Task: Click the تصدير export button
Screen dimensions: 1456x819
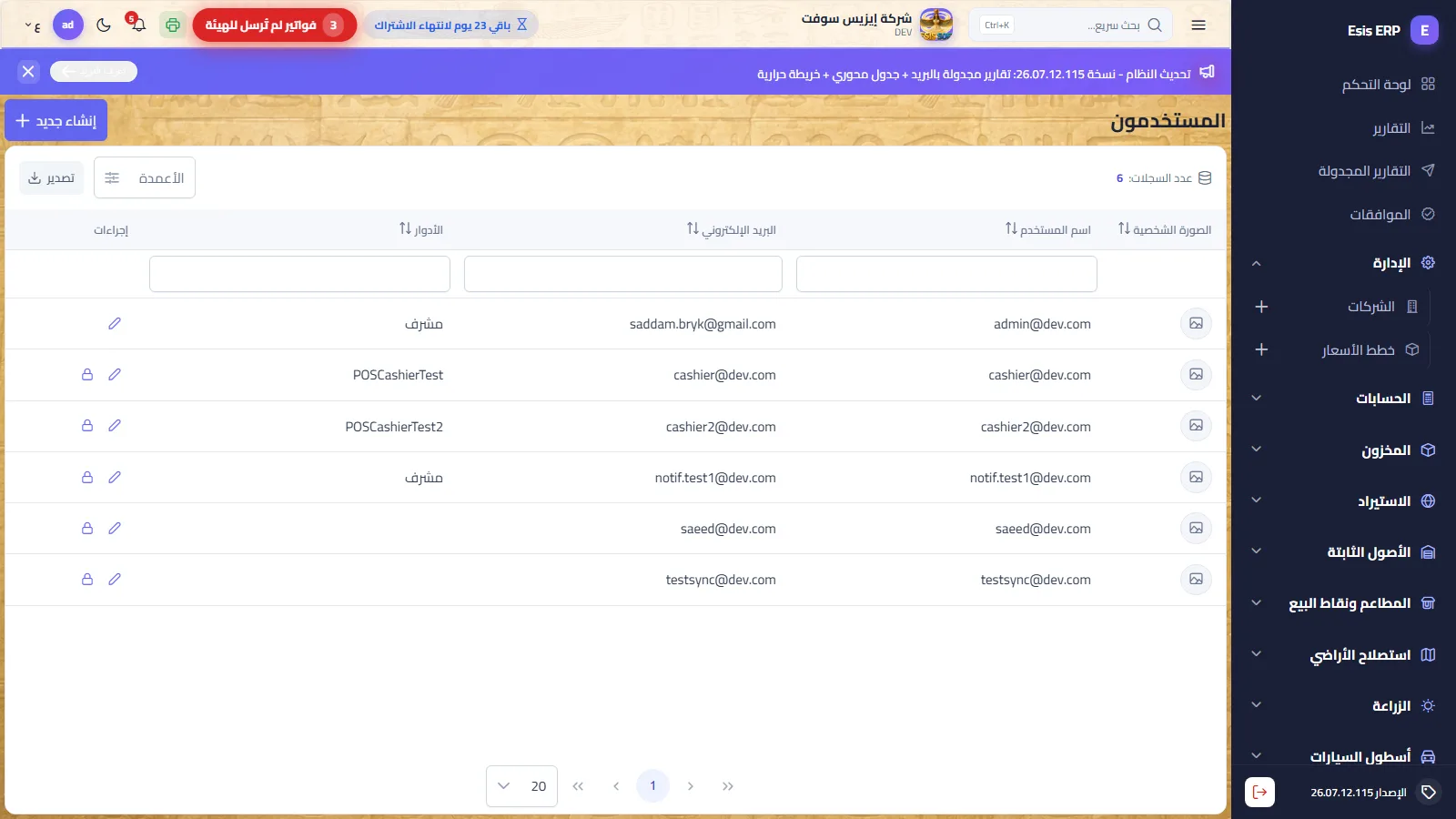Action: [x=52, y=177]
